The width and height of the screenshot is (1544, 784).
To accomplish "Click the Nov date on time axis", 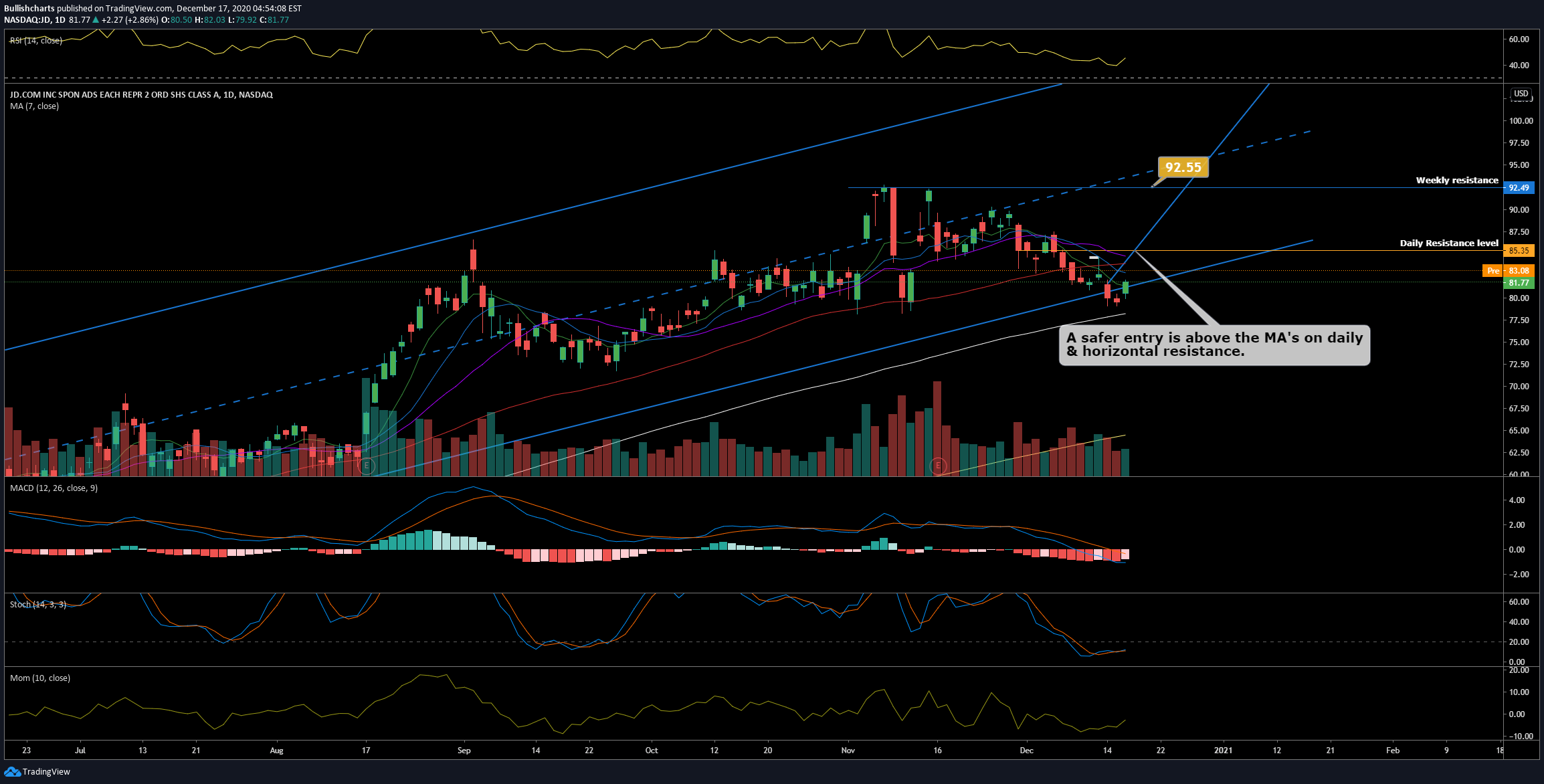I will (848, 751).
